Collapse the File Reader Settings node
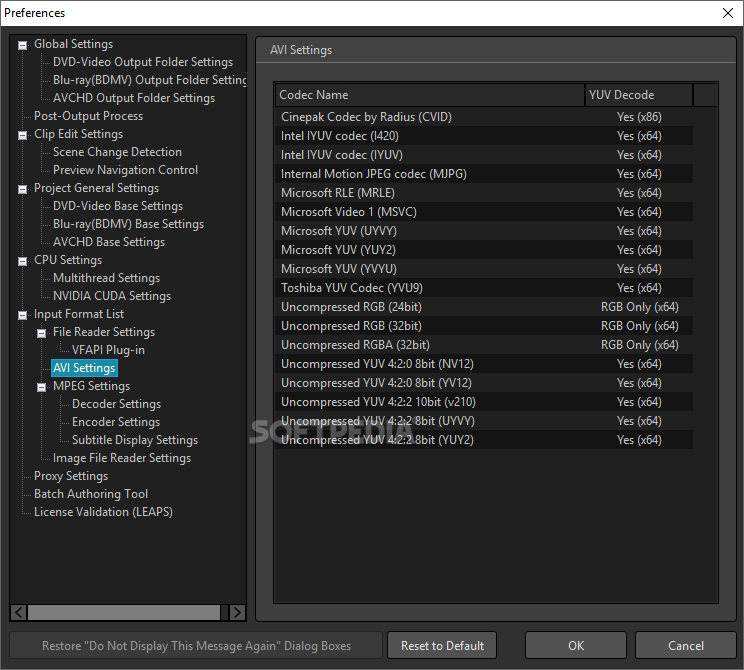The width and height of the screenshot is (744, 670). coord(41,334)
